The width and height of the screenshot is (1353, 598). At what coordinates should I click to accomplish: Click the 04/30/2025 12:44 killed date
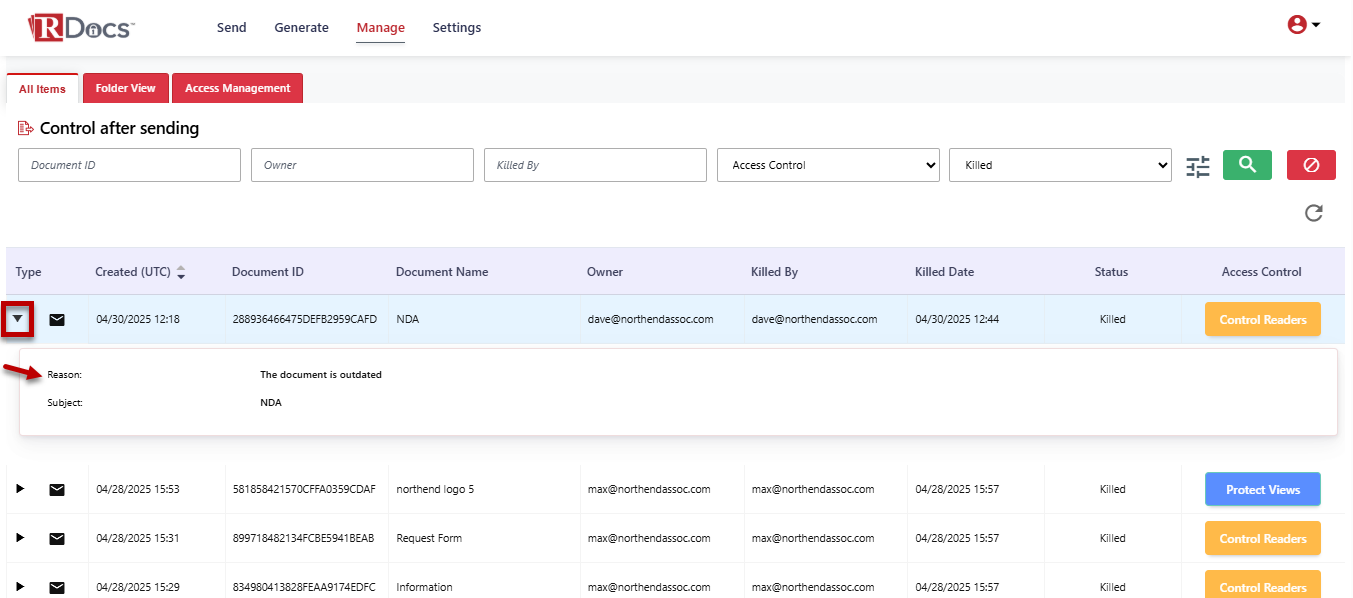point(957,320)
